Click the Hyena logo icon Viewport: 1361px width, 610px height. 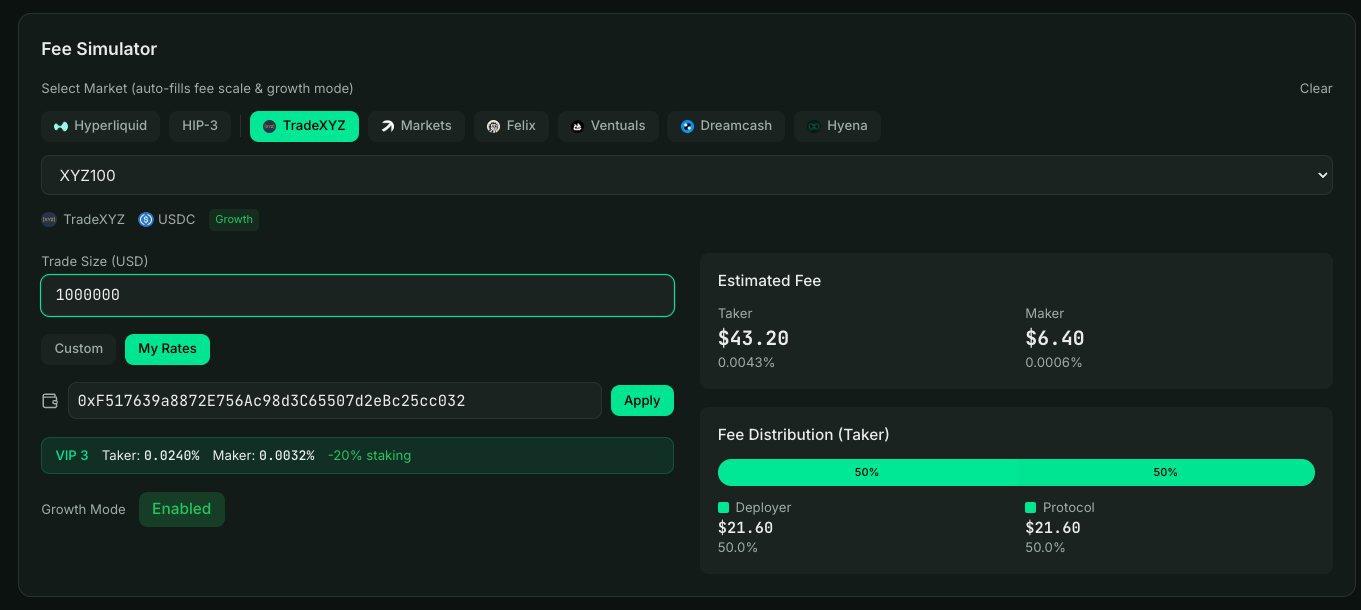pos(814,126)
